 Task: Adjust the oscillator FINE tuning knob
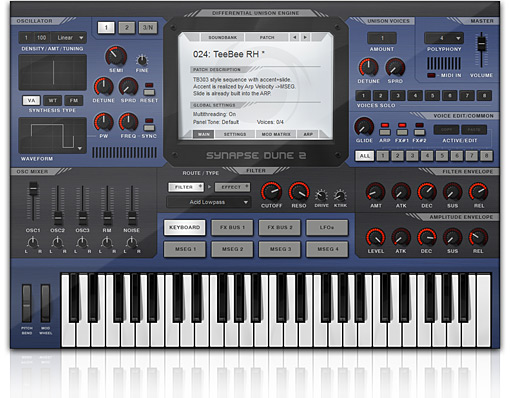(x=142, y=60)
